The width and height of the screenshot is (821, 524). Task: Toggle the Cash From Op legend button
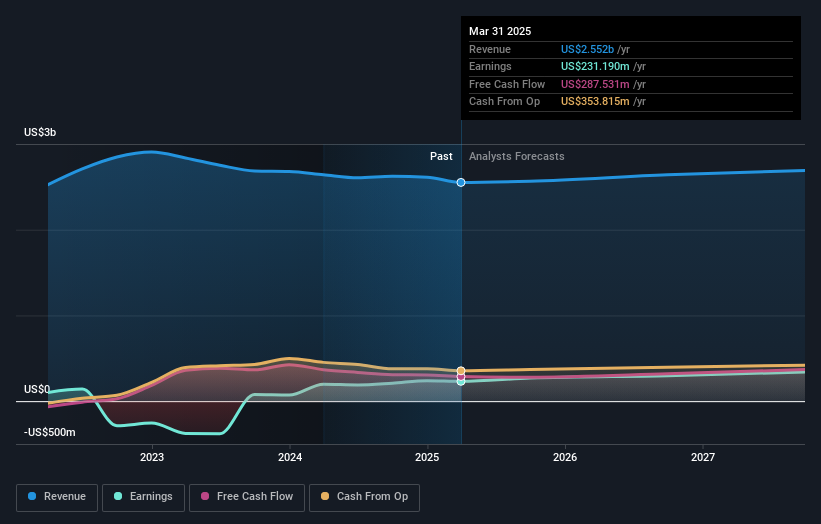[364, 497]
